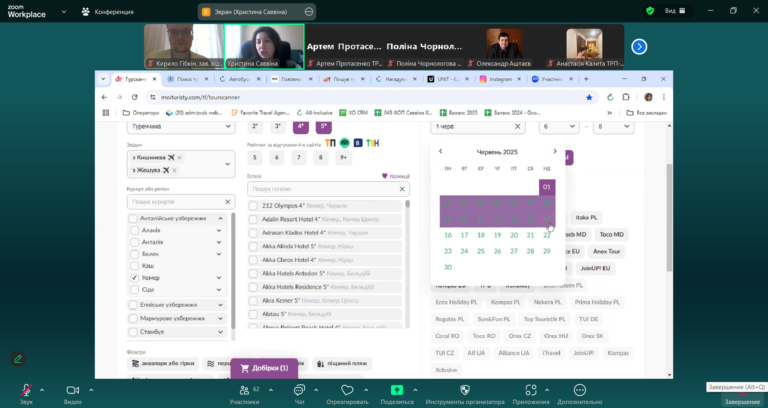
Task: Click the bookmark star in the address bar
Action: [589, 97]
